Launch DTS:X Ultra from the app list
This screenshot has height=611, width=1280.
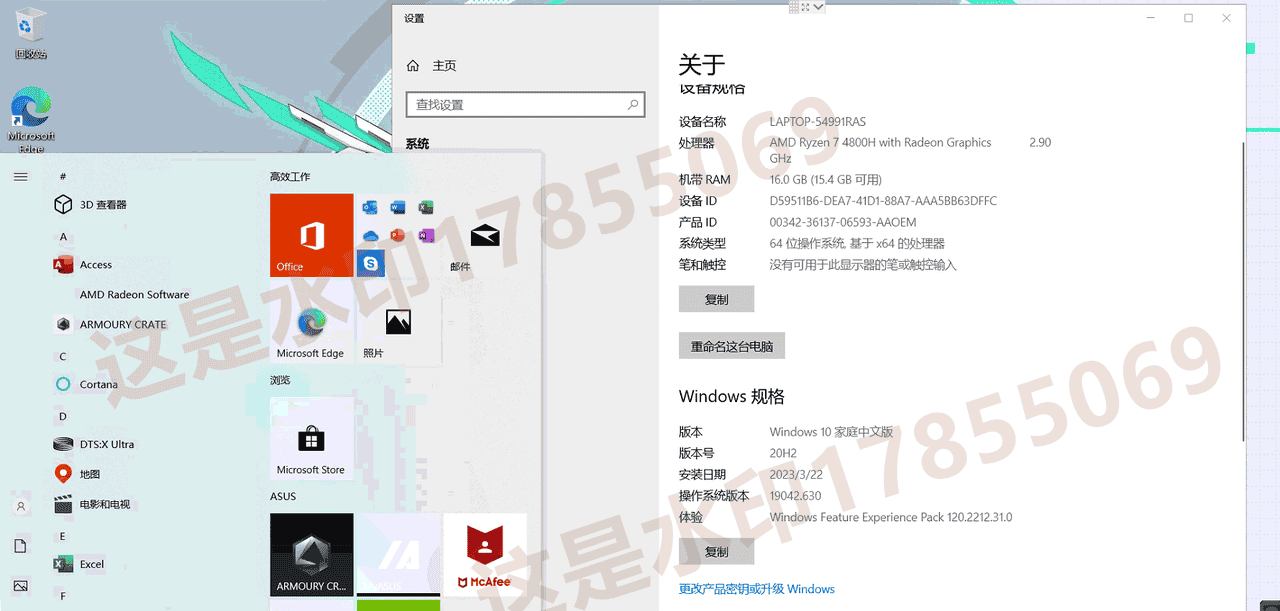click(106, 445)
